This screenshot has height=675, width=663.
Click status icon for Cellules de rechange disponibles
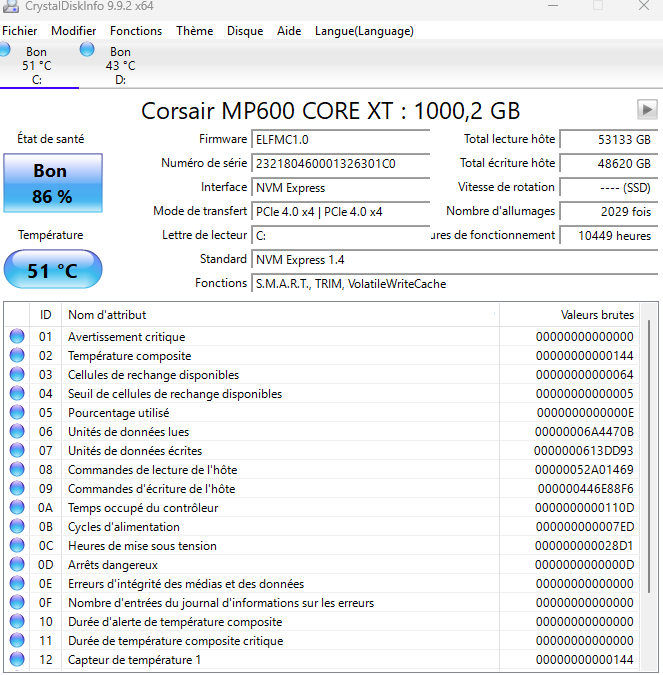17,374
